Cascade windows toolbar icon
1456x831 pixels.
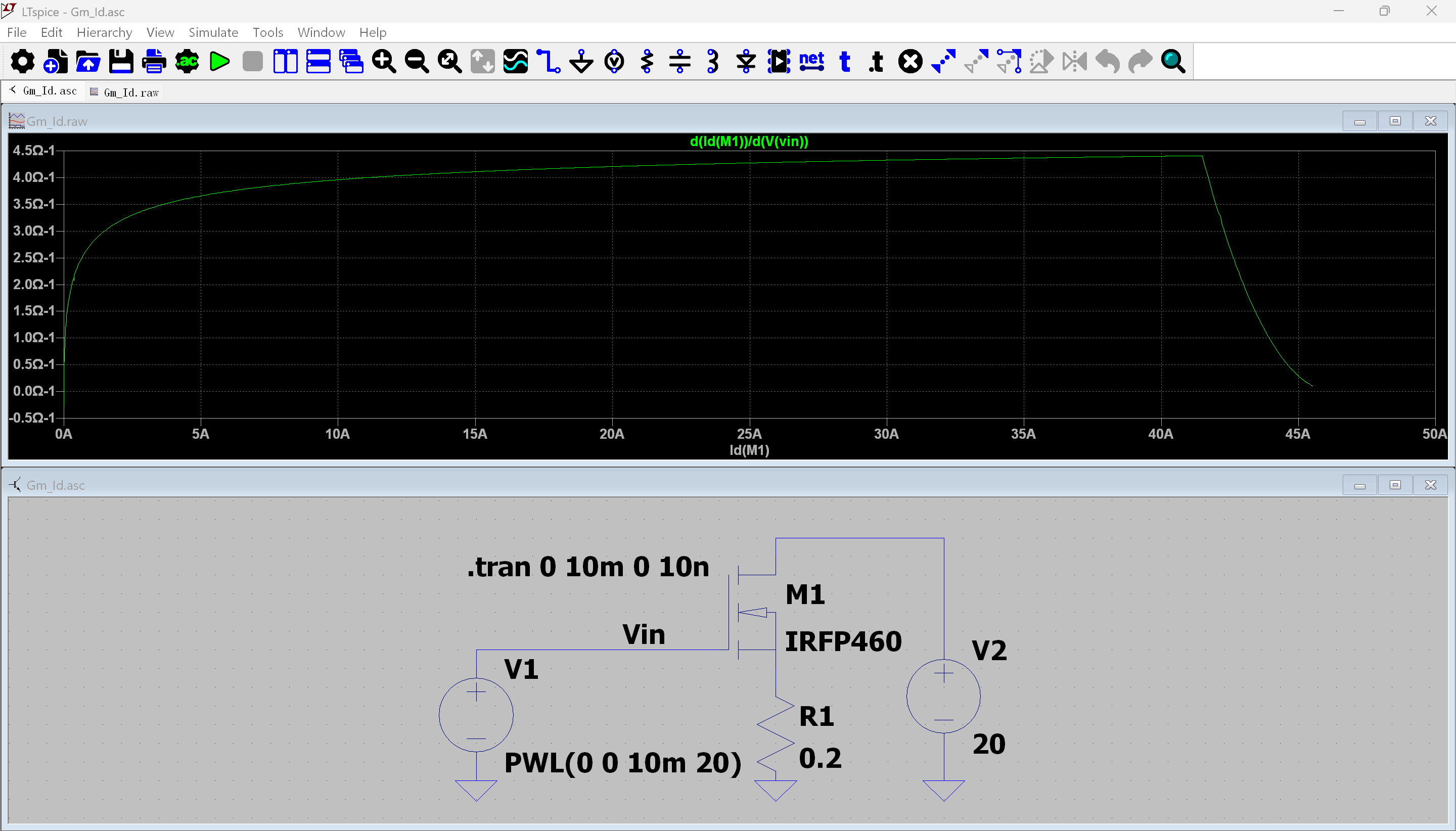click(351, 61)
